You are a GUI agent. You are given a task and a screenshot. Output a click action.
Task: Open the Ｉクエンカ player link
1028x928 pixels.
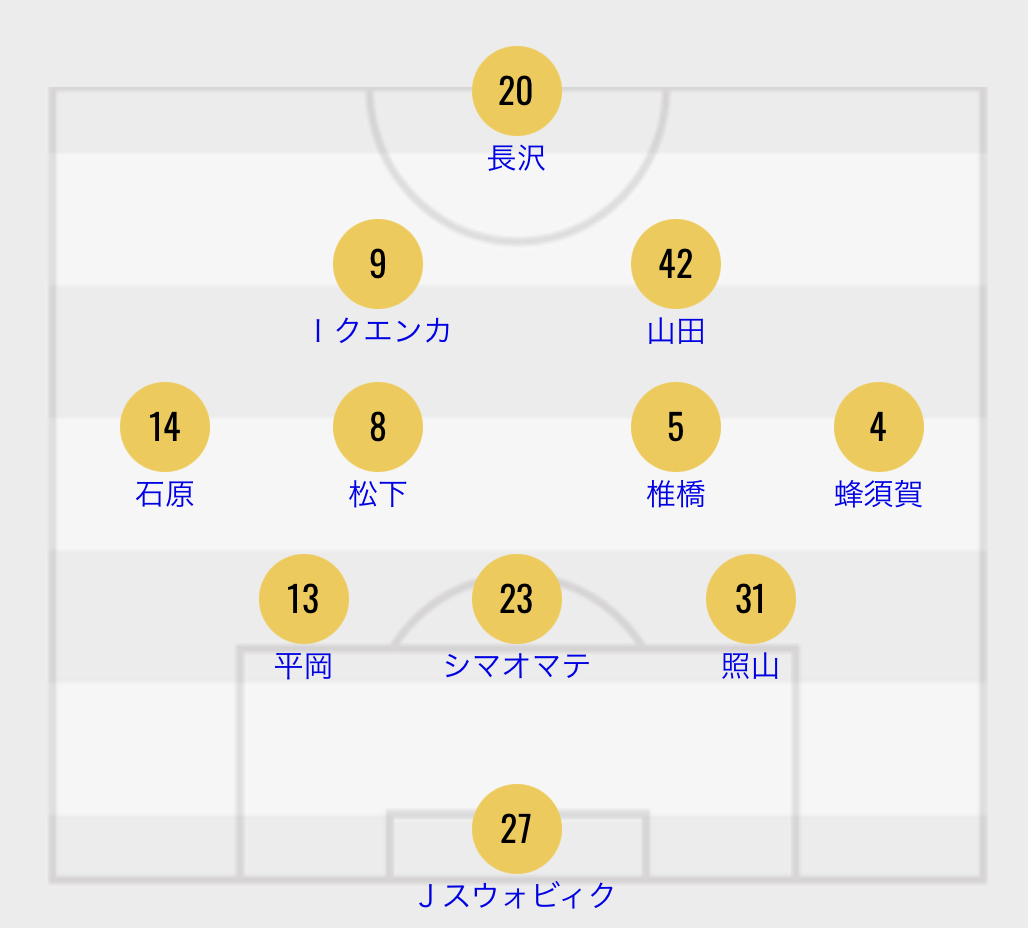point(381,331)
